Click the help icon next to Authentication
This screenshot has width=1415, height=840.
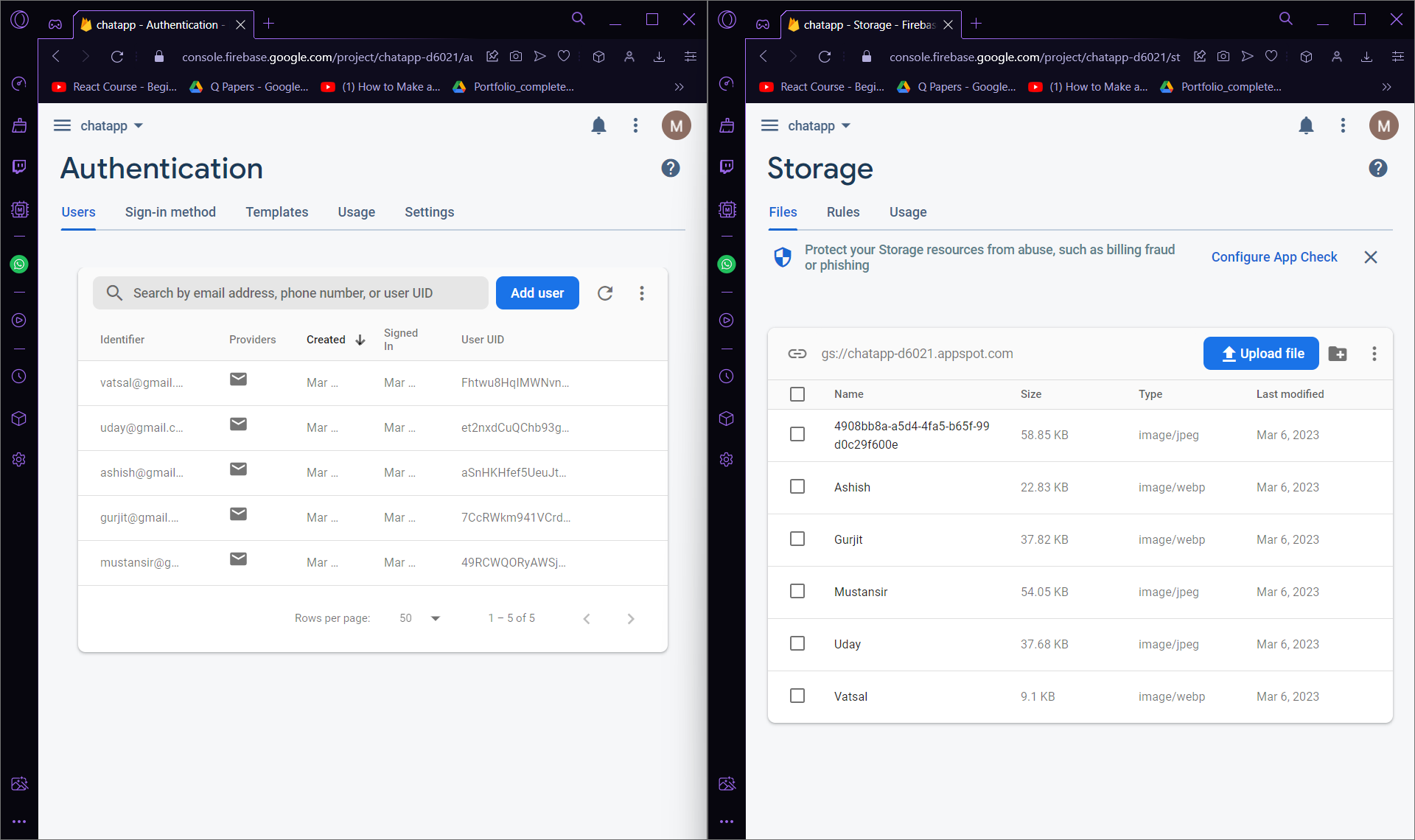pyautogui.click(x=671, y=168)
